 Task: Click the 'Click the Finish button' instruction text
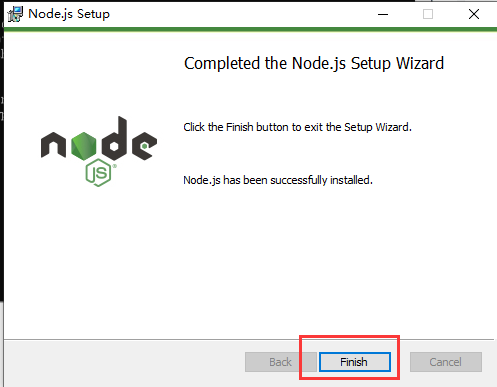coord(298,127)
